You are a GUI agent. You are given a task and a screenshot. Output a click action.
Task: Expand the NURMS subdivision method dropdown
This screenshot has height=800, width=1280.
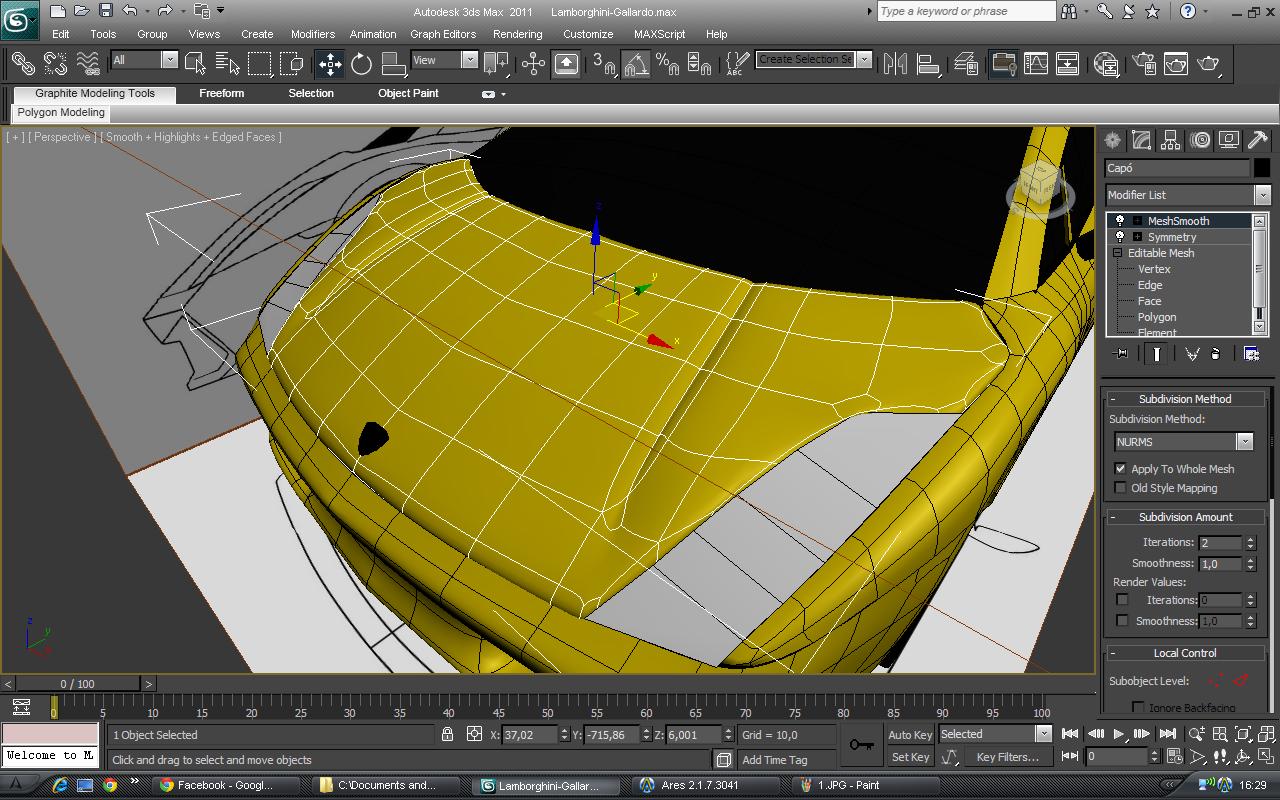tap(1244, 442)
